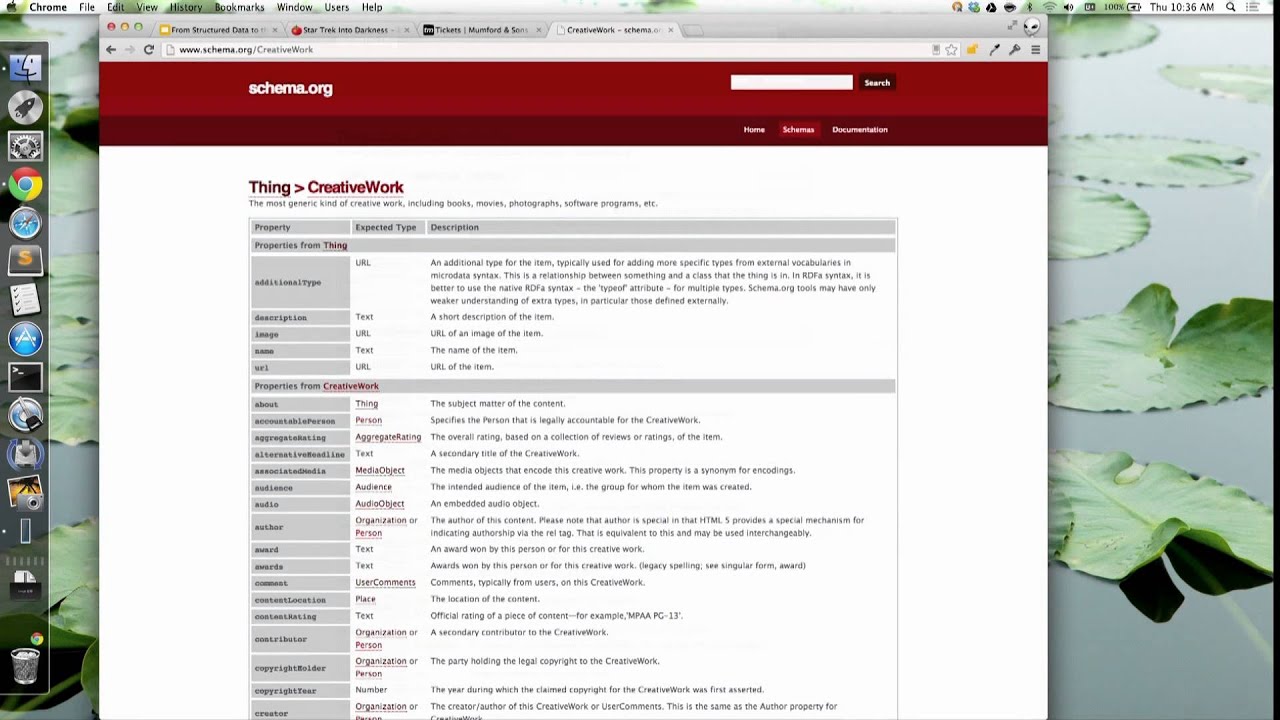Screen dimensions: 1280x720
Task: Open the Preview photo icon in dock
Action: pos(25,492)
